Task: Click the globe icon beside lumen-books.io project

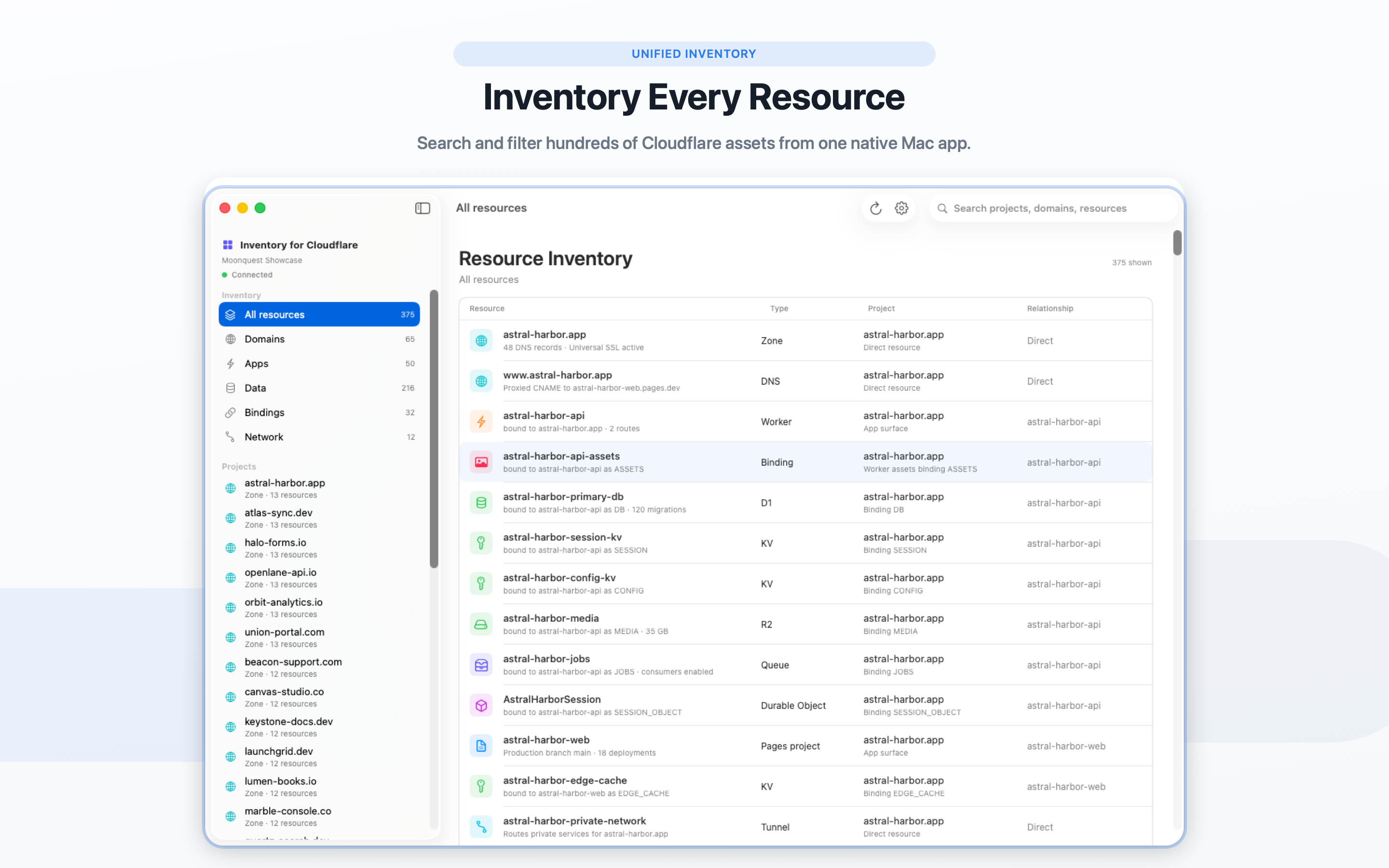Action: point(230,787)
